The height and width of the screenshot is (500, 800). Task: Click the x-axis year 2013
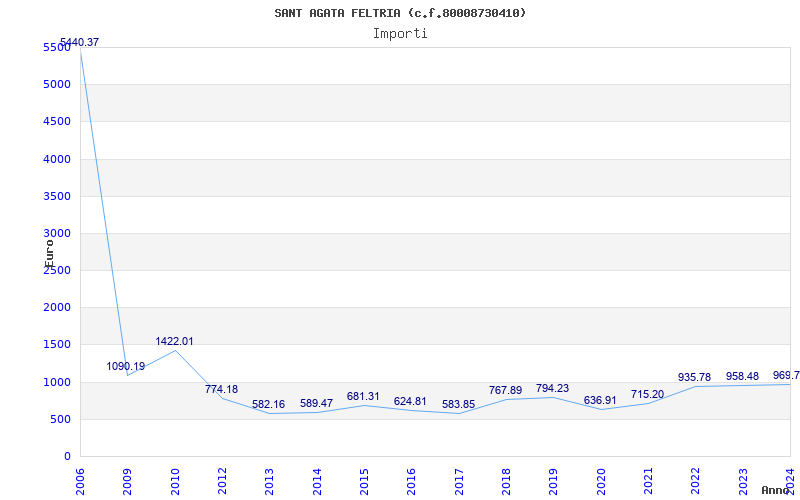point(269,482)
